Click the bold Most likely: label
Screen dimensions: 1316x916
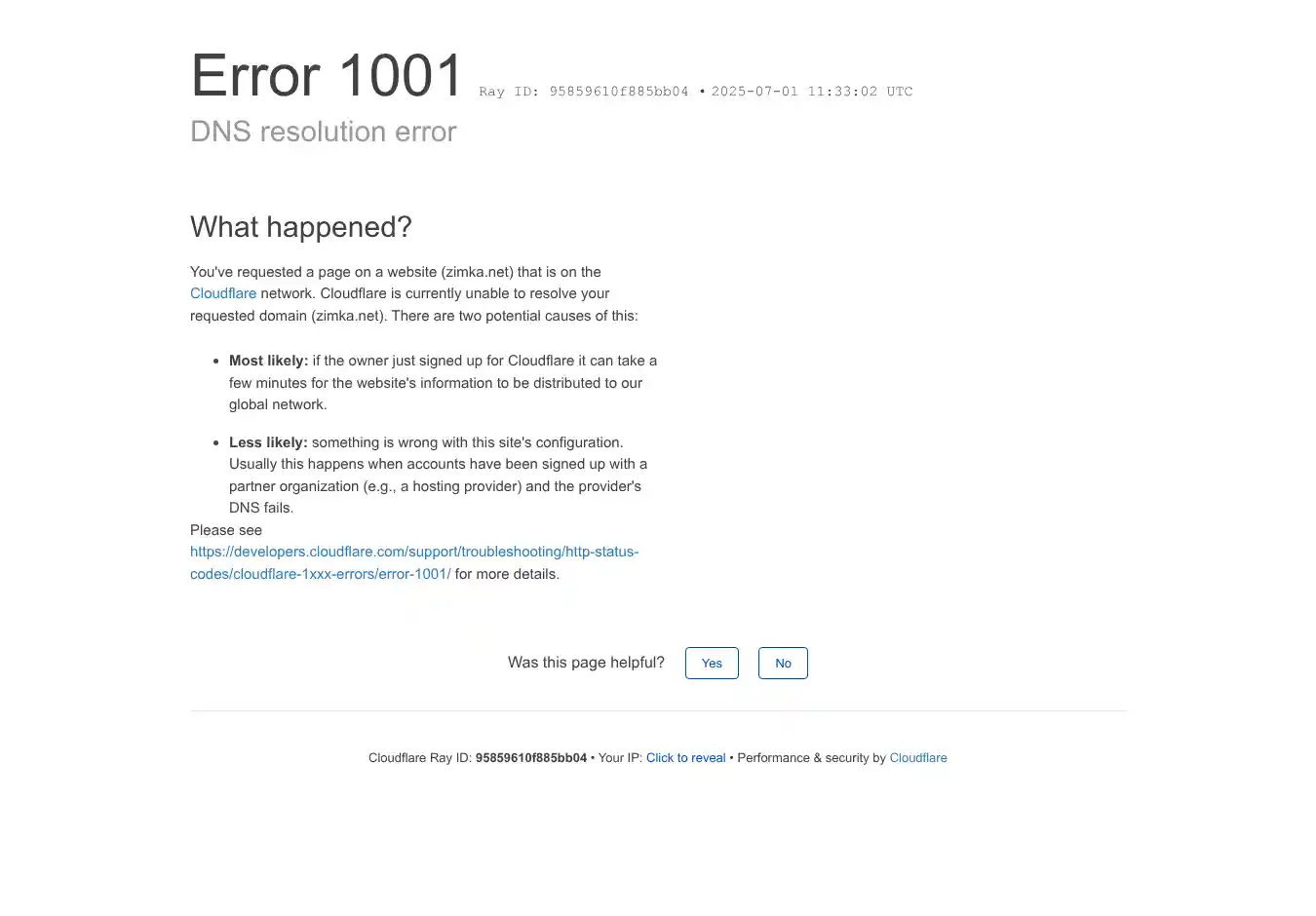(x=268, y=361)
